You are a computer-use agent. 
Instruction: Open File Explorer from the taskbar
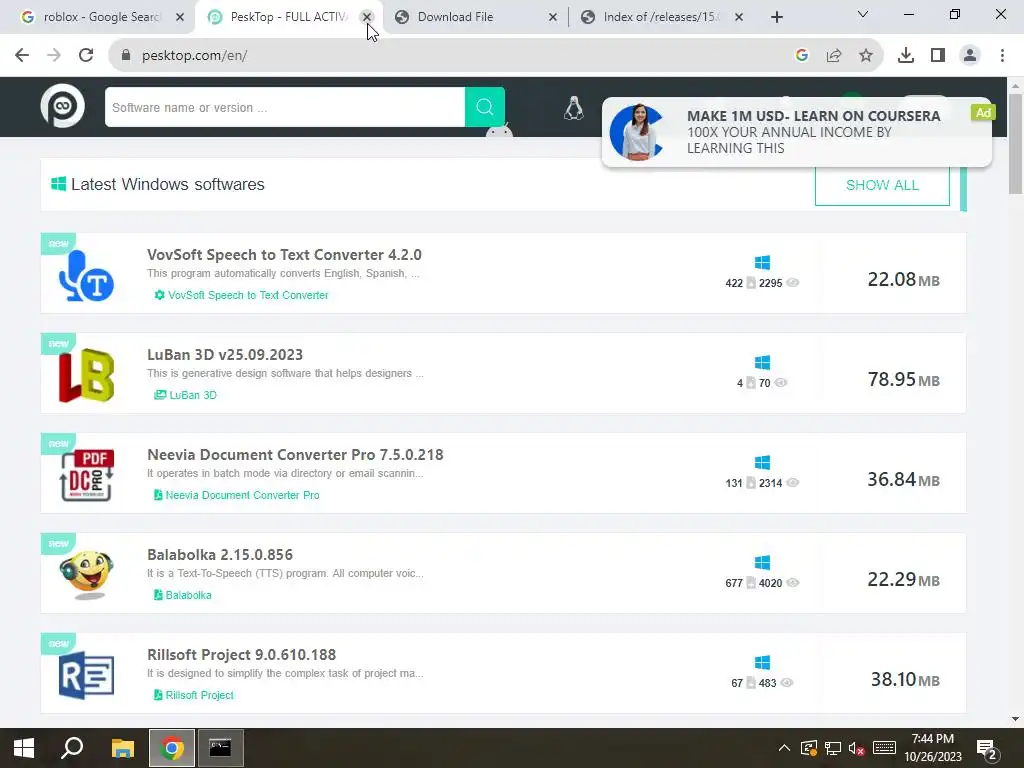pos(123,748)
